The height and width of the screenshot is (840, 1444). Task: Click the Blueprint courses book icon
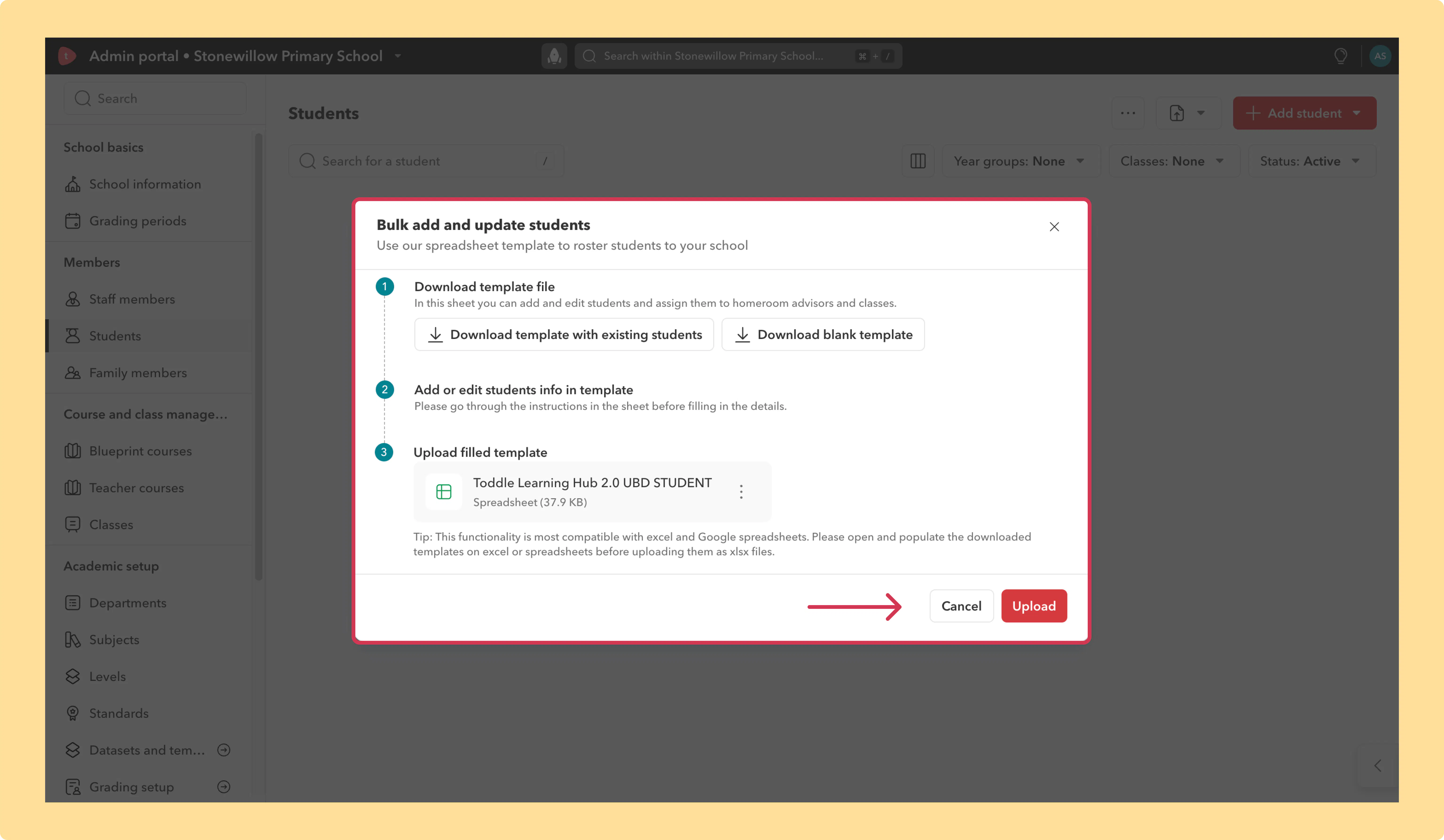tap(73, 451)
